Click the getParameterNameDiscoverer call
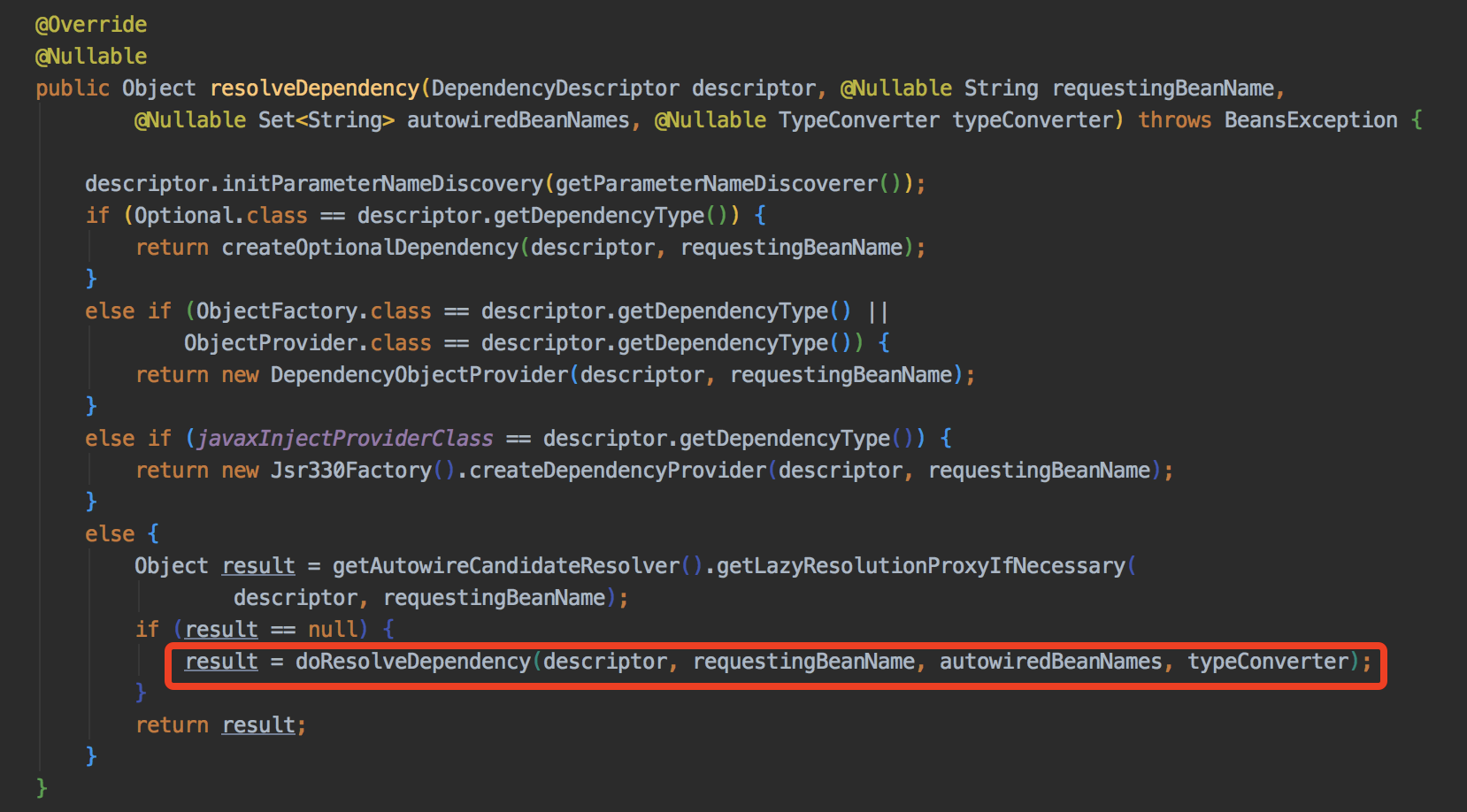Image resolution: width=1467 pixels, height=812 pixels. click(x=717, y=184)
